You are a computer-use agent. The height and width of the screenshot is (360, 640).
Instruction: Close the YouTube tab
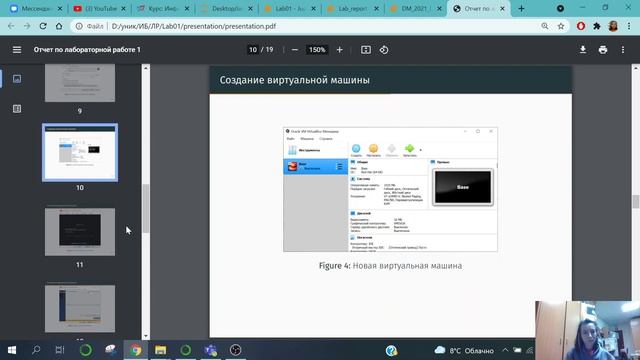123,9
